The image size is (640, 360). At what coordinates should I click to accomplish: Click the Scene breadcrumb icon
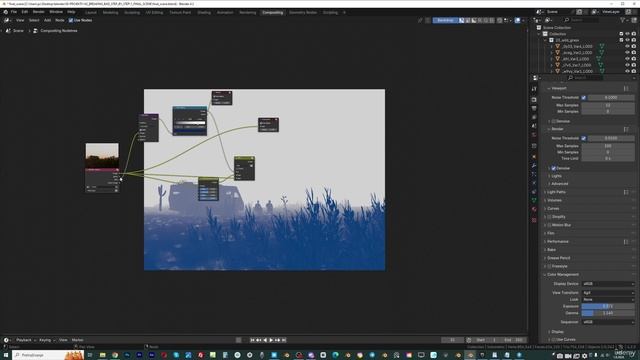coord(8,31)
